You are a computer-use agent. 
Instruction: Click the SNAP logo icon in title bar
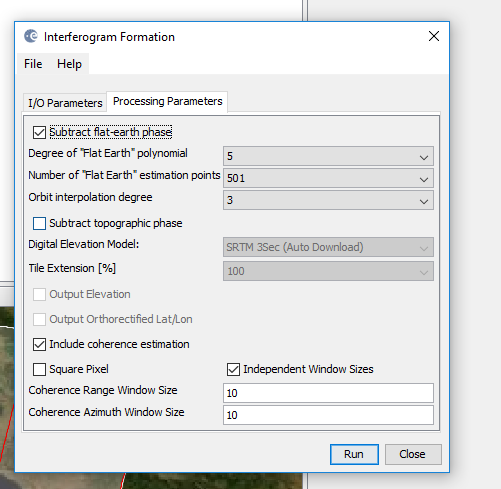[31, 36]
